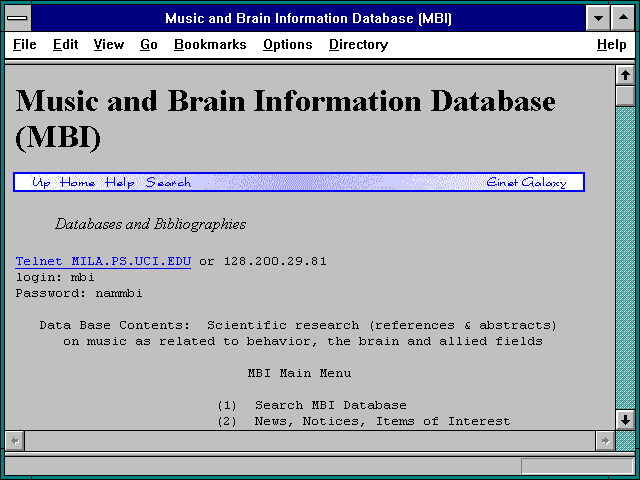Click Home in the blue navigation banner

point(78,182)
